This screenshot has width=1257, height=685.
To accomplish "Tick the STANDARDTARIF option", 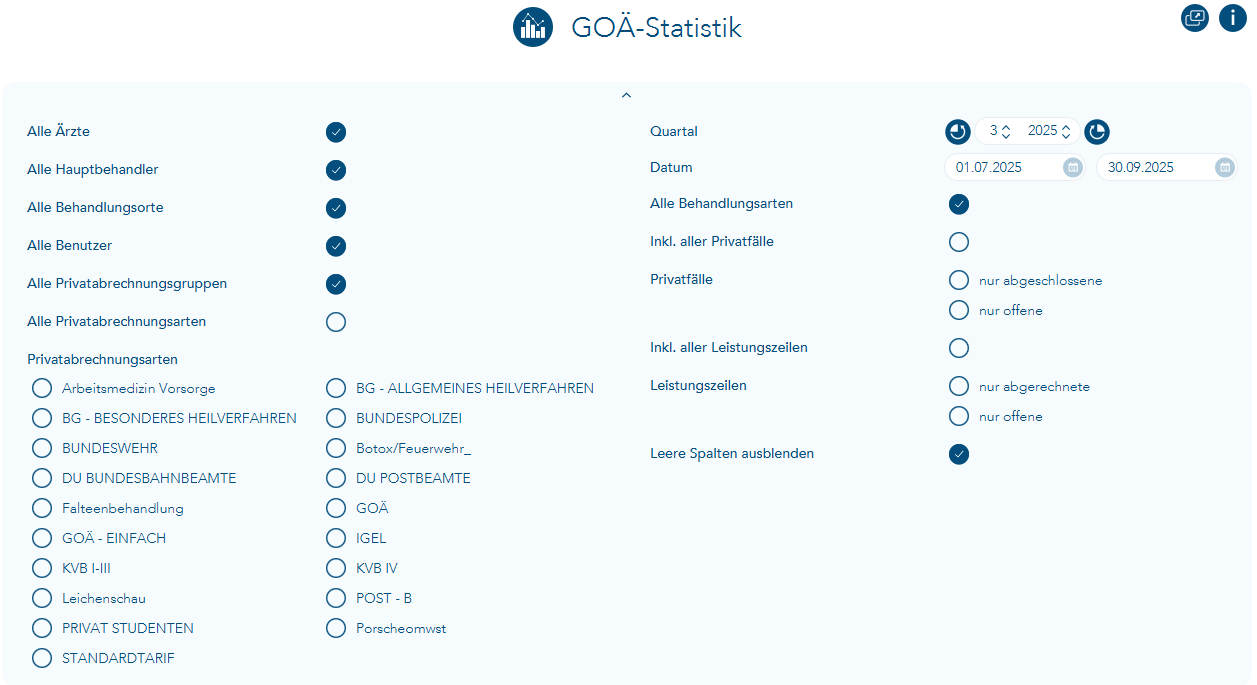I will point(42,658).
